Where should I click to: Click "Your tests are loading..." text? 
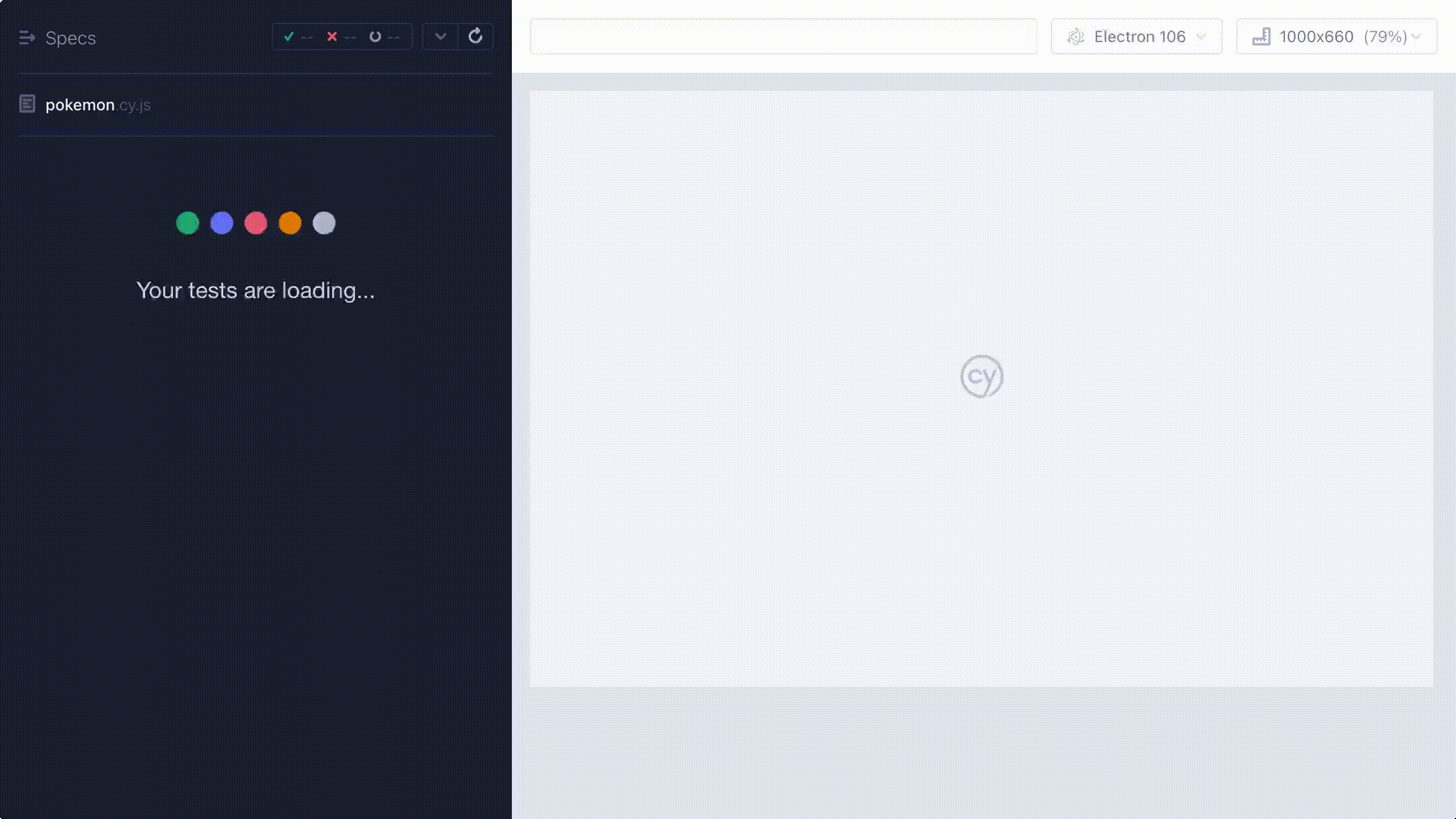click(x=256, y=291)
